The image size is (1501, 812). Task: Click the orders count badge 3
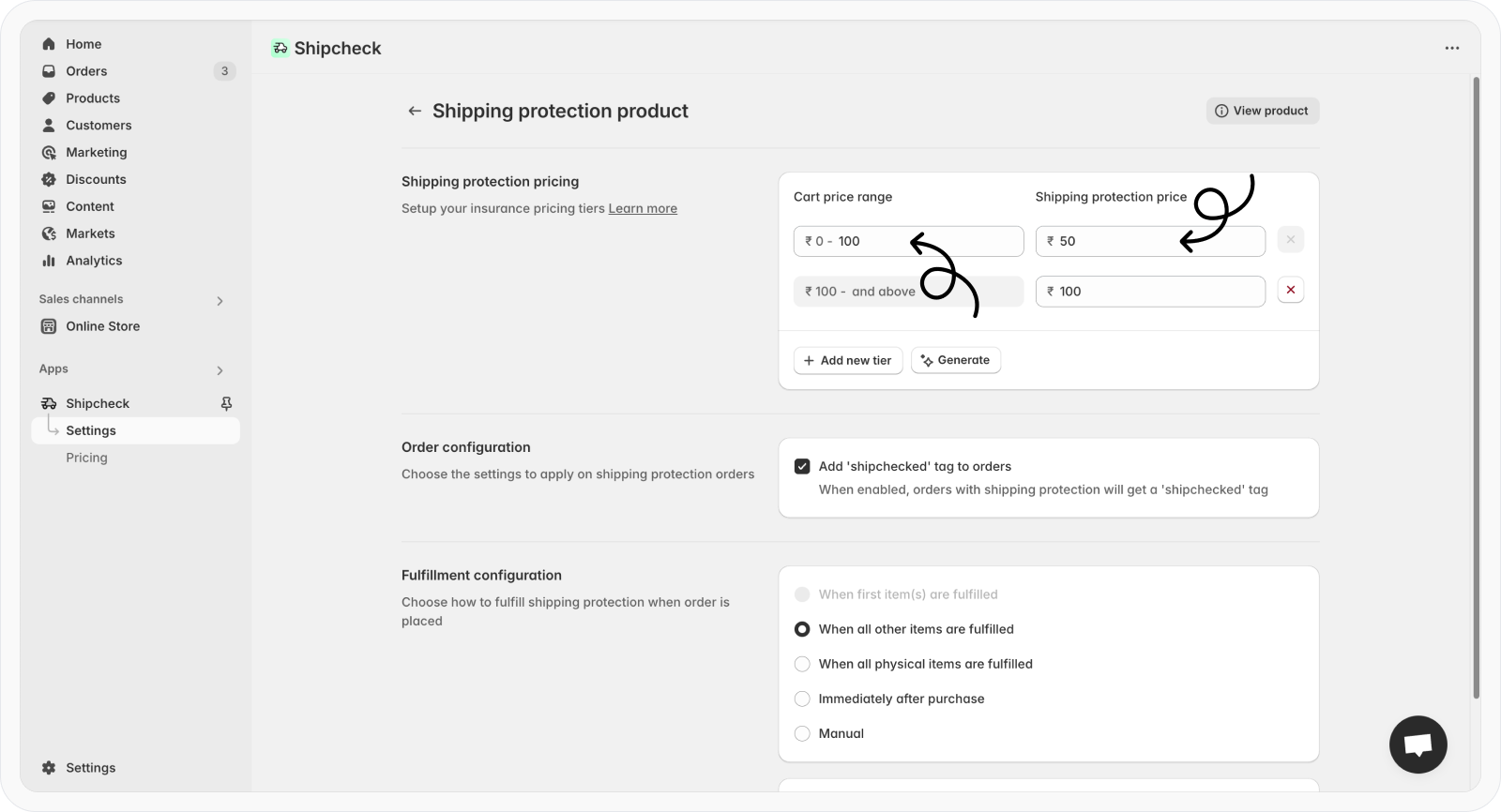(x=224, y=71)
